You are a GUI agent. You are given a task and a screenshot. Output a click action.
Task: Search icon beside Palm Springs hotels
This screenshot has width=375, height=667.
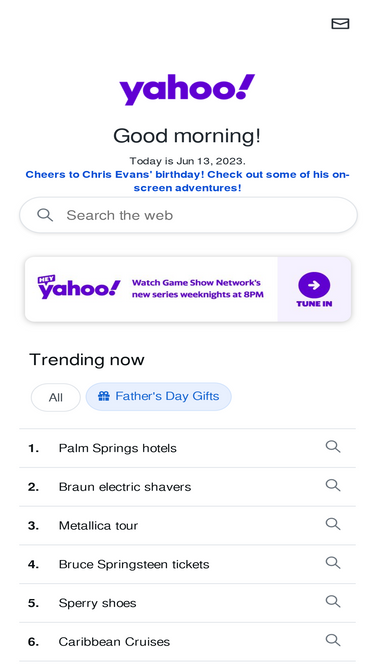(x=333, y=447)
